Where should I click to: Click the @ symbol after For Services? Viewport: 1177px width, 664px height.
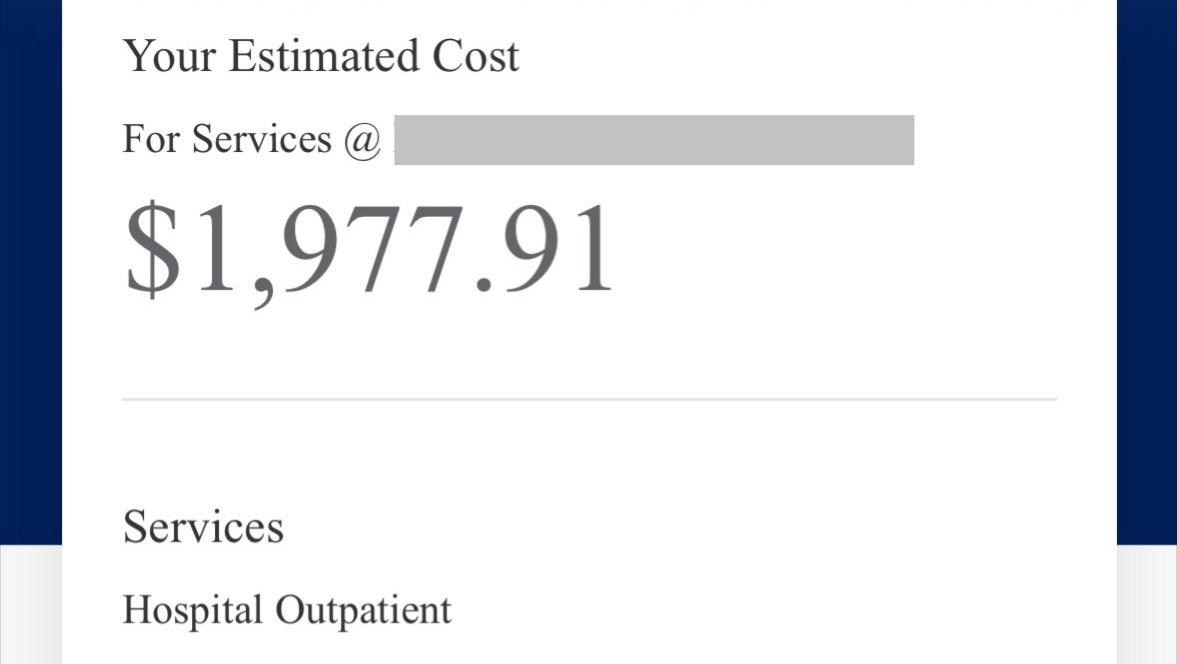[x=363, y=140]
